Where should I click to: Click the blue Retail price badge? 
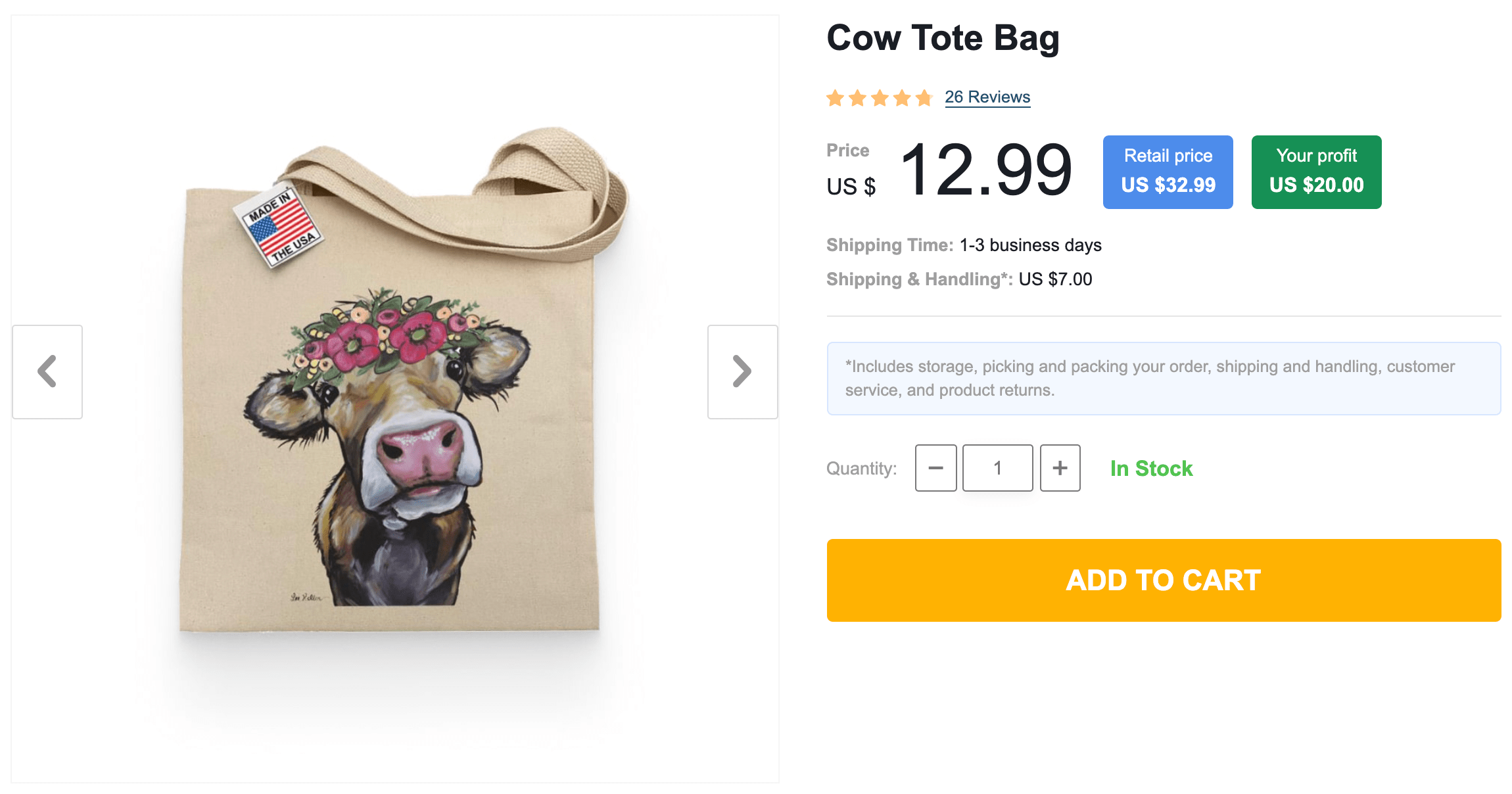coord(1168,172)
